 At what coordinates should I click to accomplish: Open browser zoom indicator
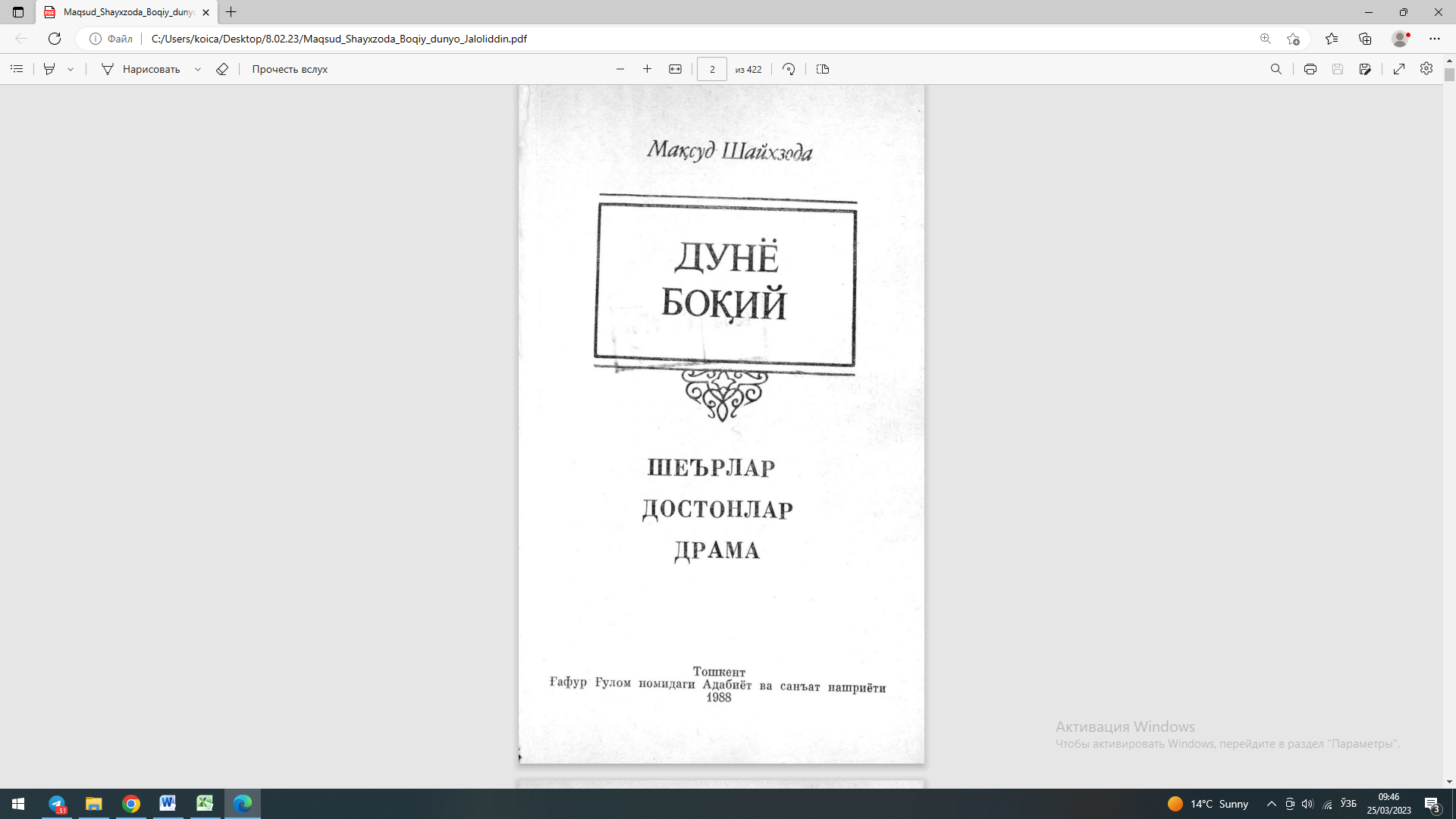(x=1266, y=39)
